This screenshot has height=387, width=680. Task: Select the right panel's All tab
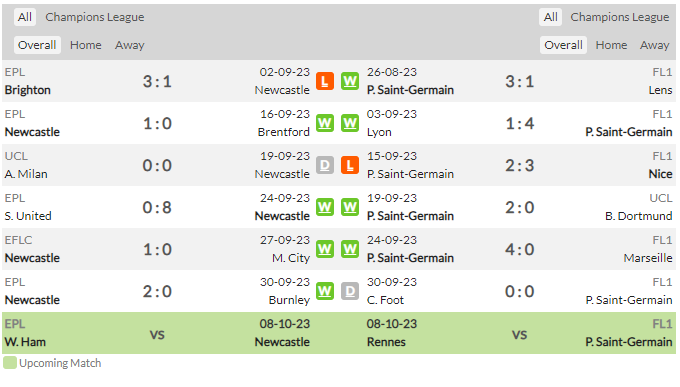(551, 17)
